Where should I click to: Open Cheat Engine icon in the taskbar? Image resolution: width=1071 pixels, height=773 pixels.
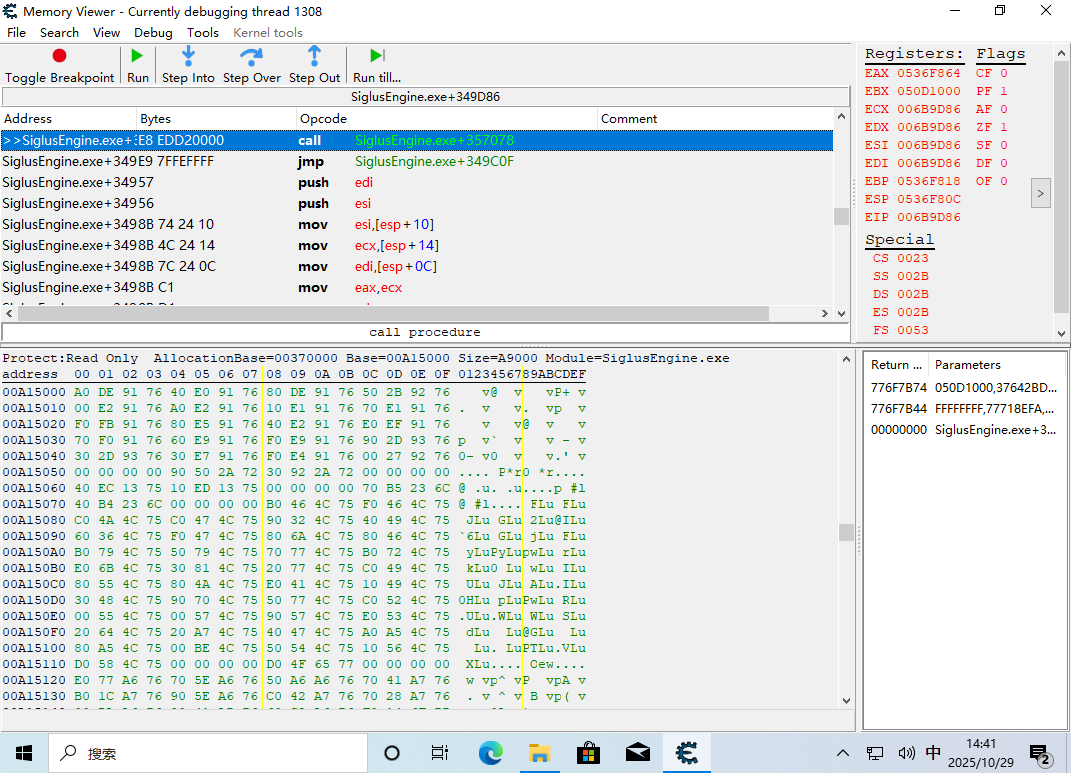click(686, 753)
